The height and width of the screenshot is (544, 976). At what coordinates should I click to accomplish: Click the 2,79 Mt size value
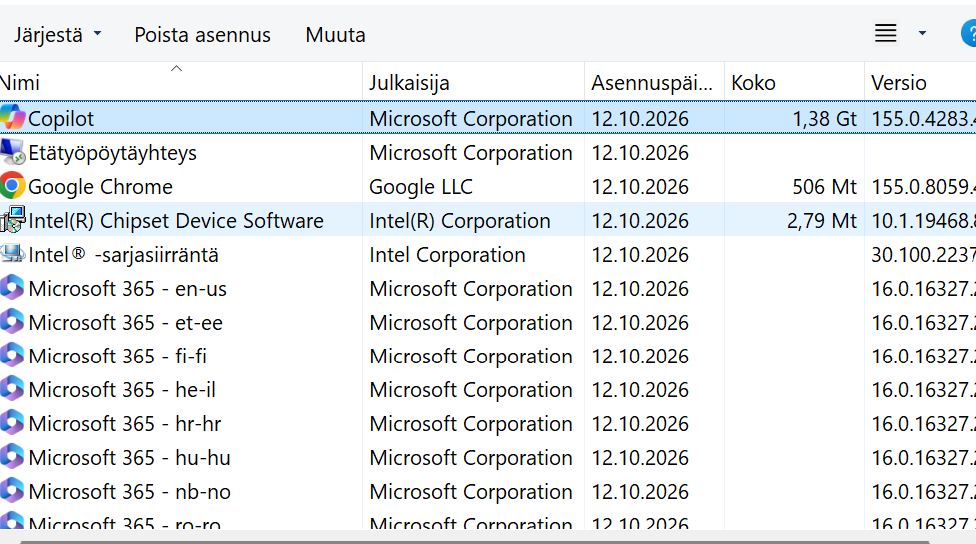[x=822, y=220]
